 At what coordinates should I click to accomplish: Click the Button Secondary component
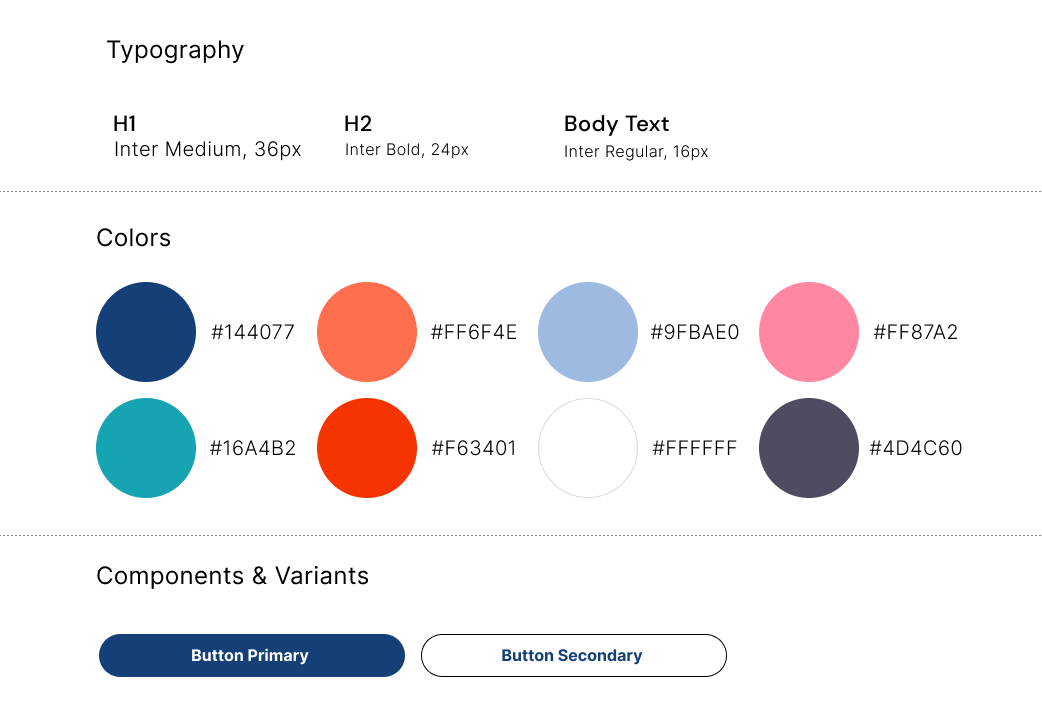tap(573, 655)
